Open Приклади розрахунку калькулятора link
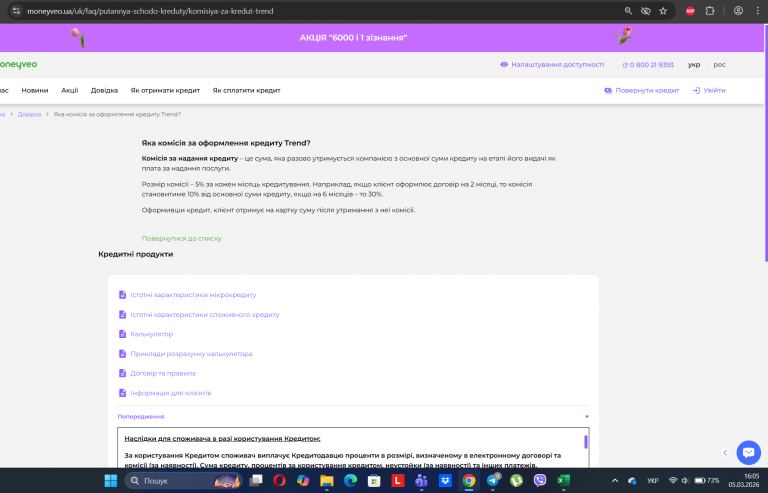The width and height of the screenshot is (768, 493). pyautogui.click(x=191, y=353)
